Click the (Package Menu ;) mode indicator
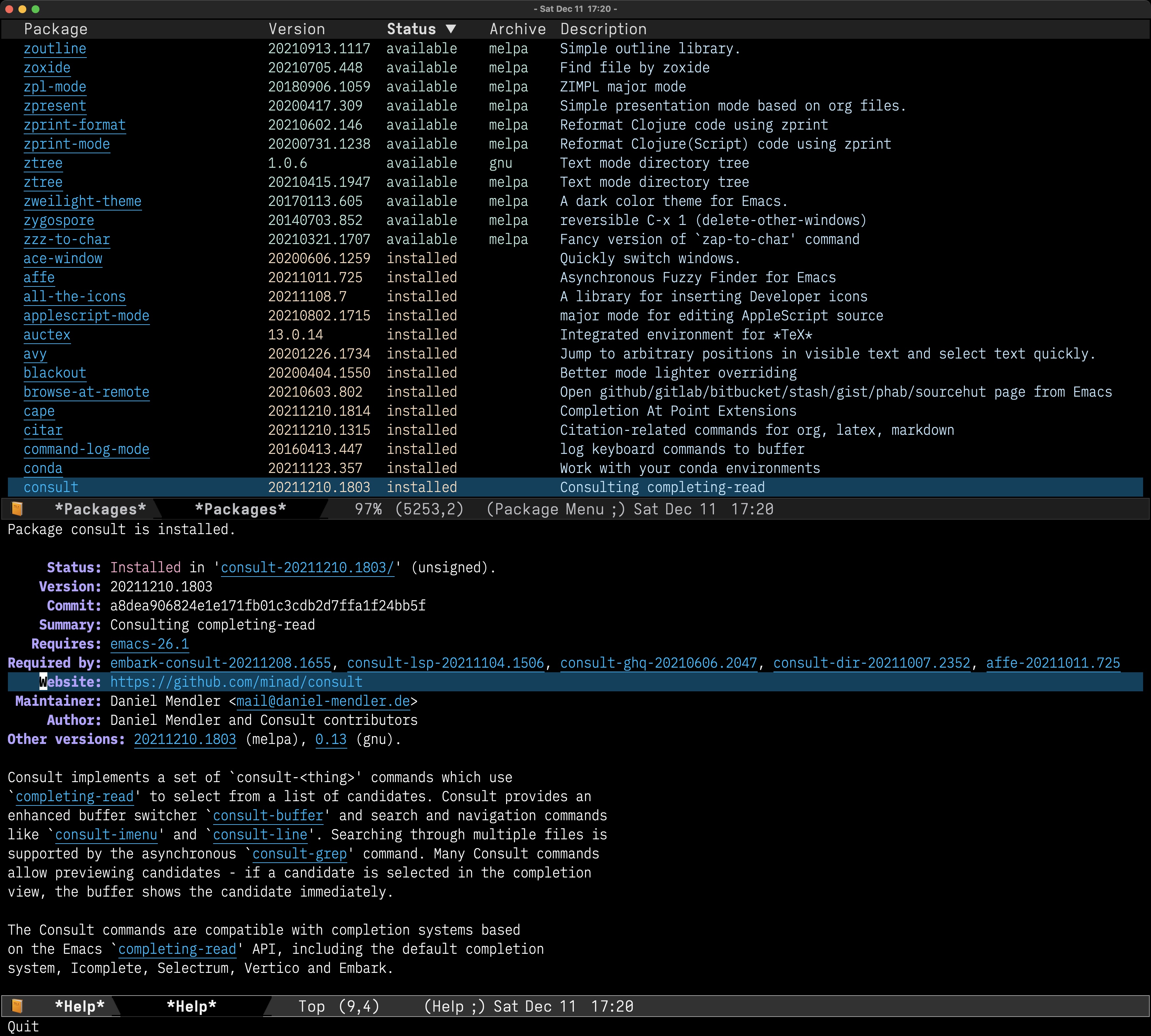This screenshot has width=1151, height=1036. click(x=555, y=509)
